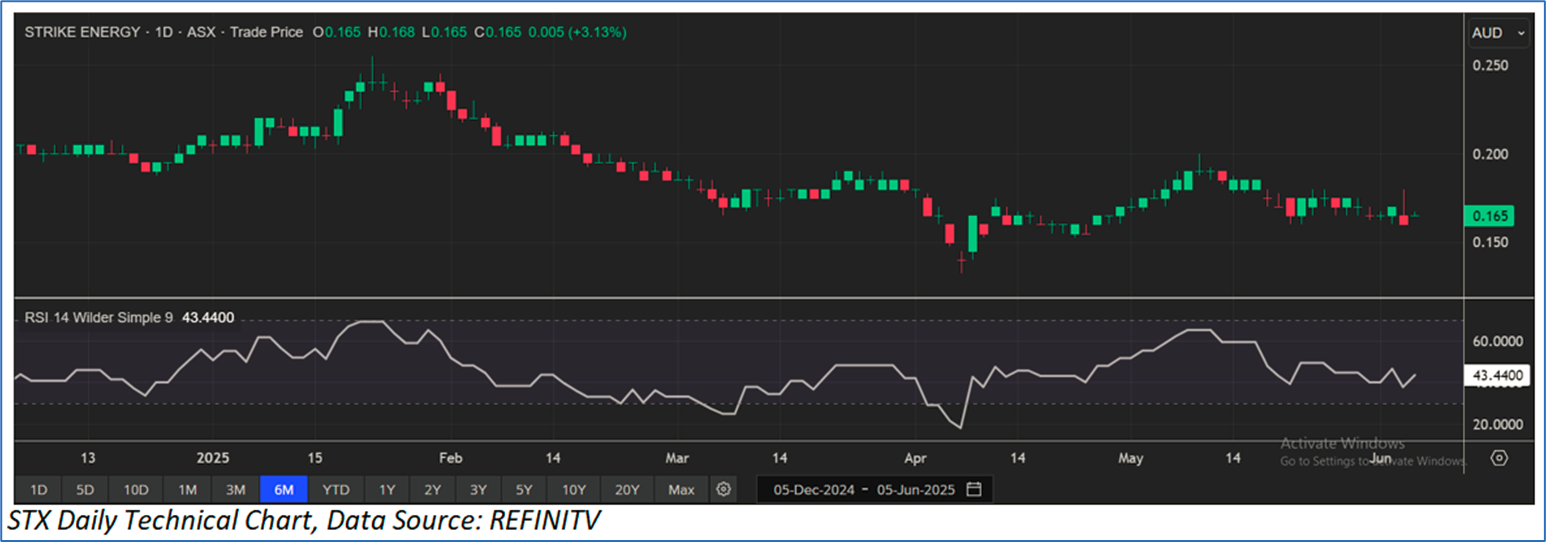Screen dimensions: 1546x542
Task: Click the 05-Dec-2024 – 05-Jun-2025 date field
Action: click(874, 490)
